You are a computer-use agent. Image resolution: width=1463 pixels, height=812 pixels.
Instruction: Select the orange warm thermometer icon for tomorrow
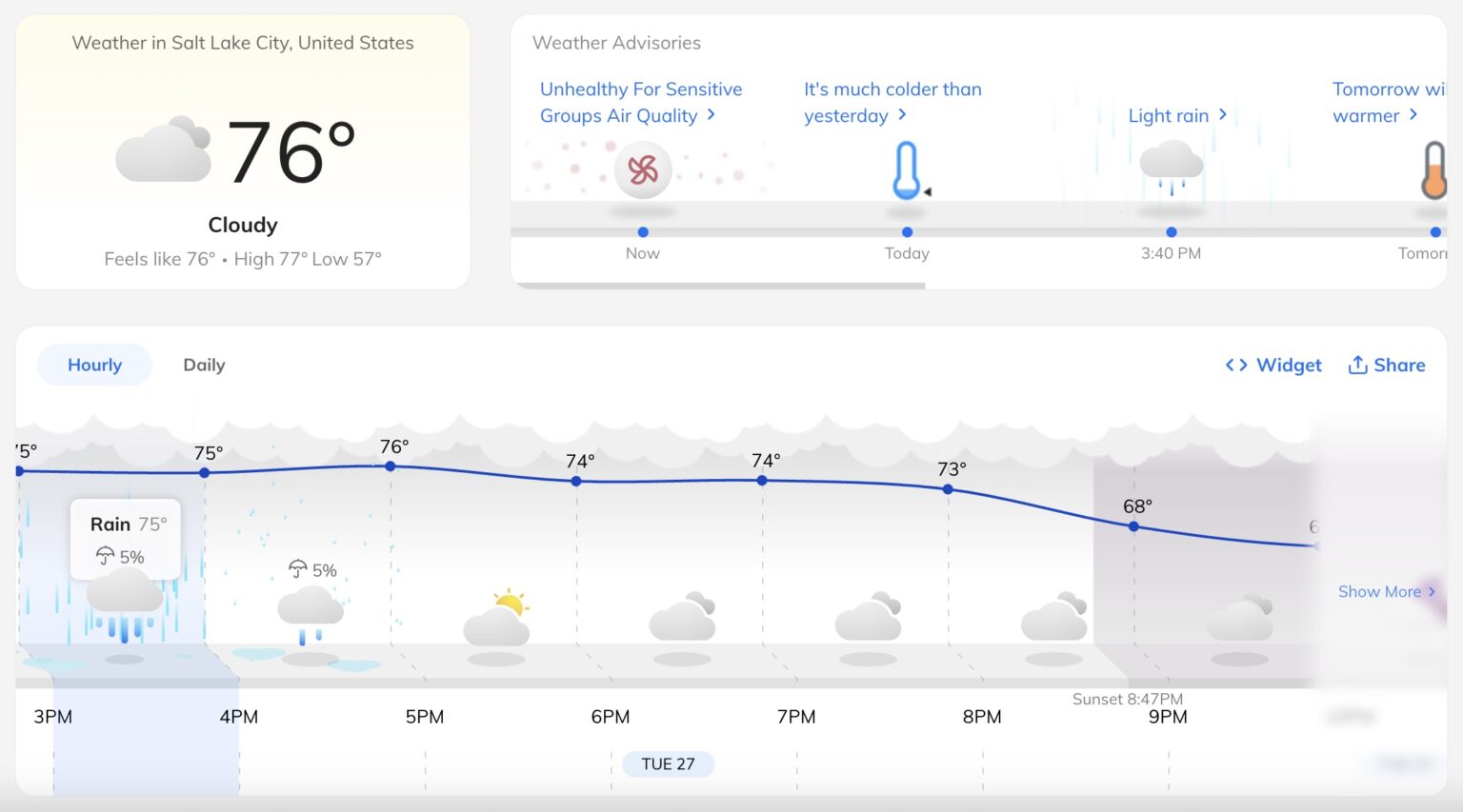click(x=1434, y=171)
